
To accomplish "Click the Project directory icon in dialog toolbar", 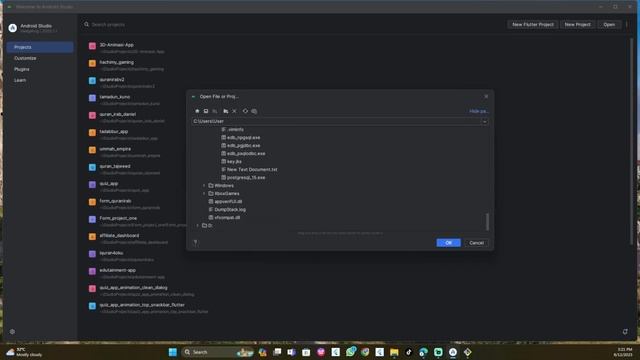I will (x=215, y=111).
